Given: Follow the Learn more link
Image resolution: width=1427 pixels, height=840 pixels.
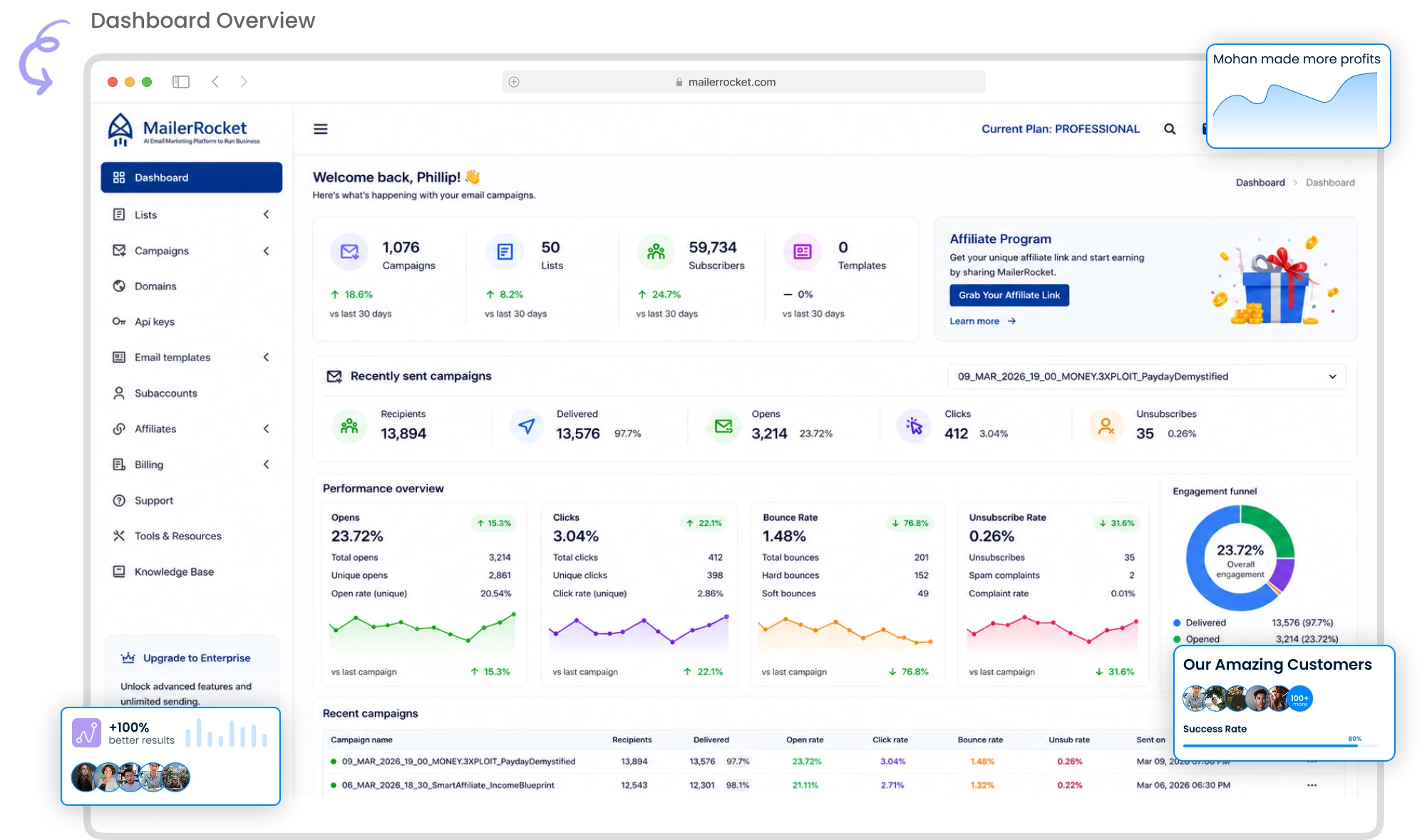Looking at the screenshot, I should point(983,321).
